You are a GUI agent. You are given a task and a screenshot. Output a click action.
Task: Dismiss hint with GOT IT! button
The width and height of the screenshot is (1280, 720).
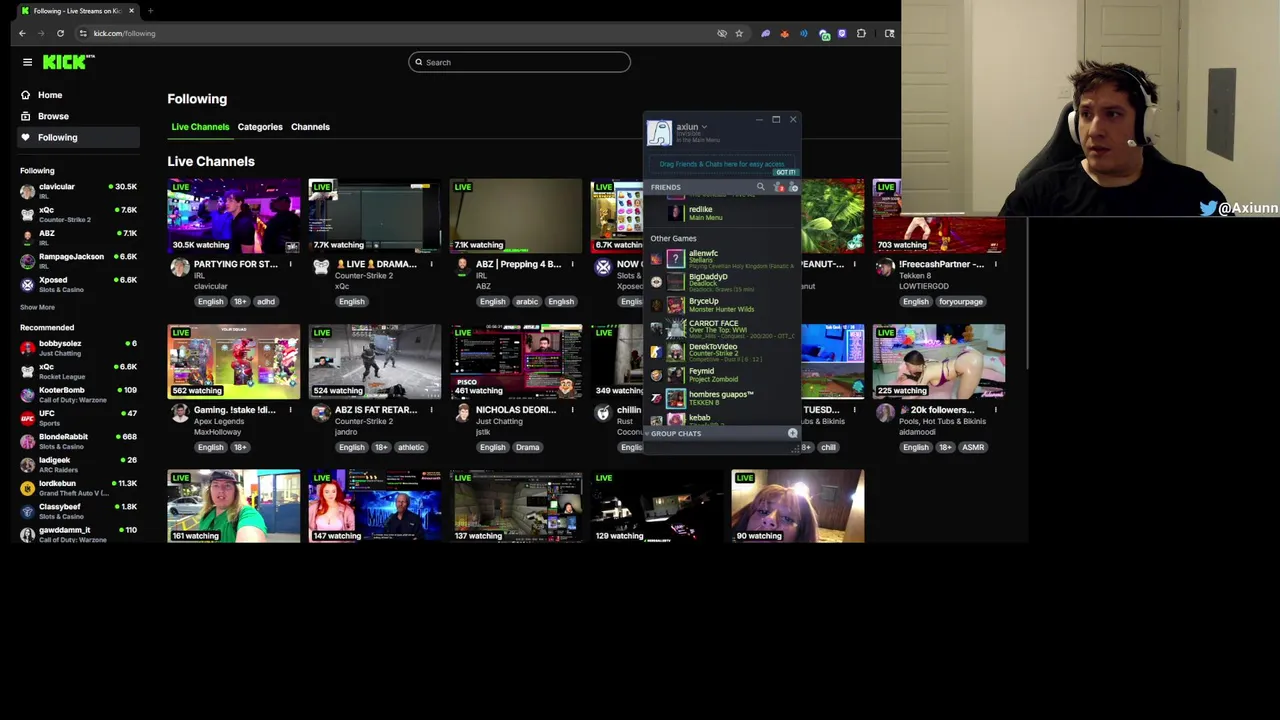pyautogui.click(x=785, y=172)
